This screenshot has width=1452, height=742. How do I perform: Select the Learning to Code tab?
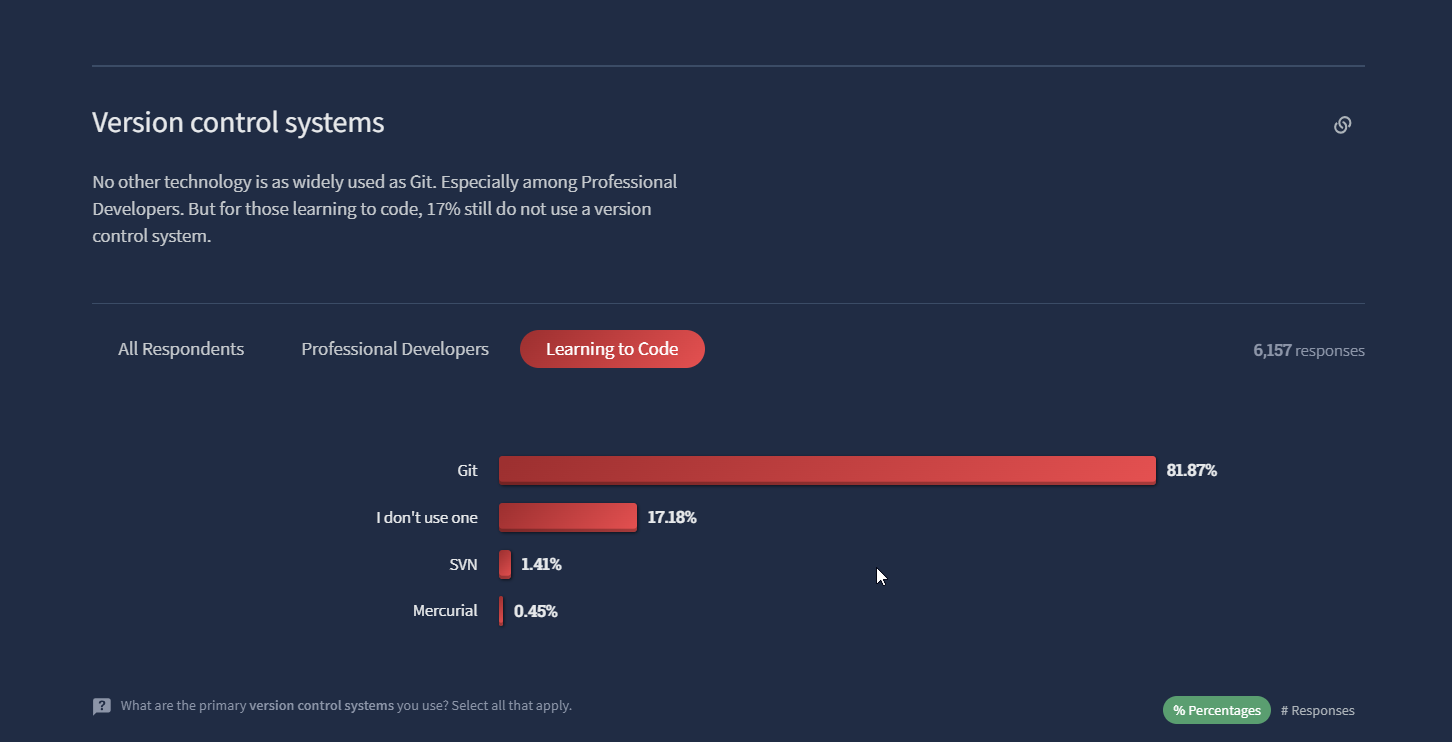pos(612,349)
